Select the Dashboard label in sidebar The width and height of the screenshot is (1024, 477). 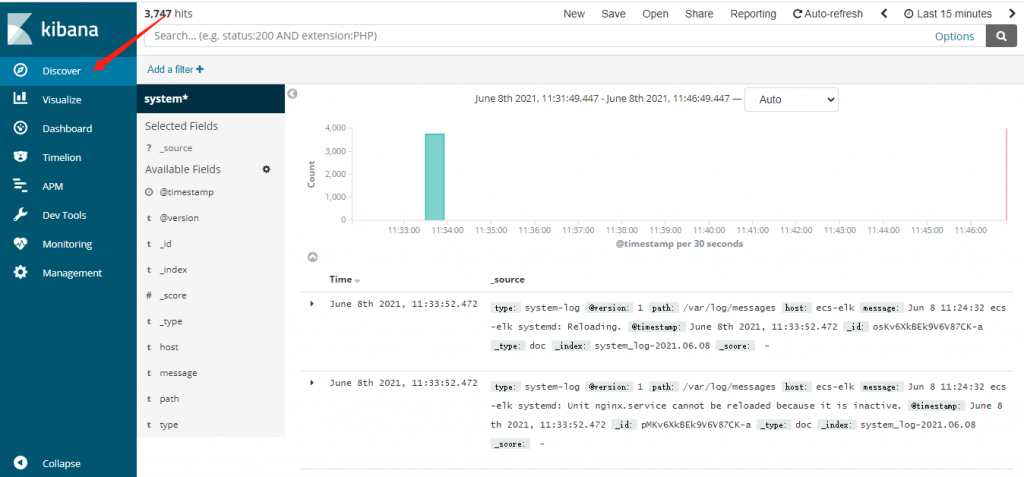[67, 129]
